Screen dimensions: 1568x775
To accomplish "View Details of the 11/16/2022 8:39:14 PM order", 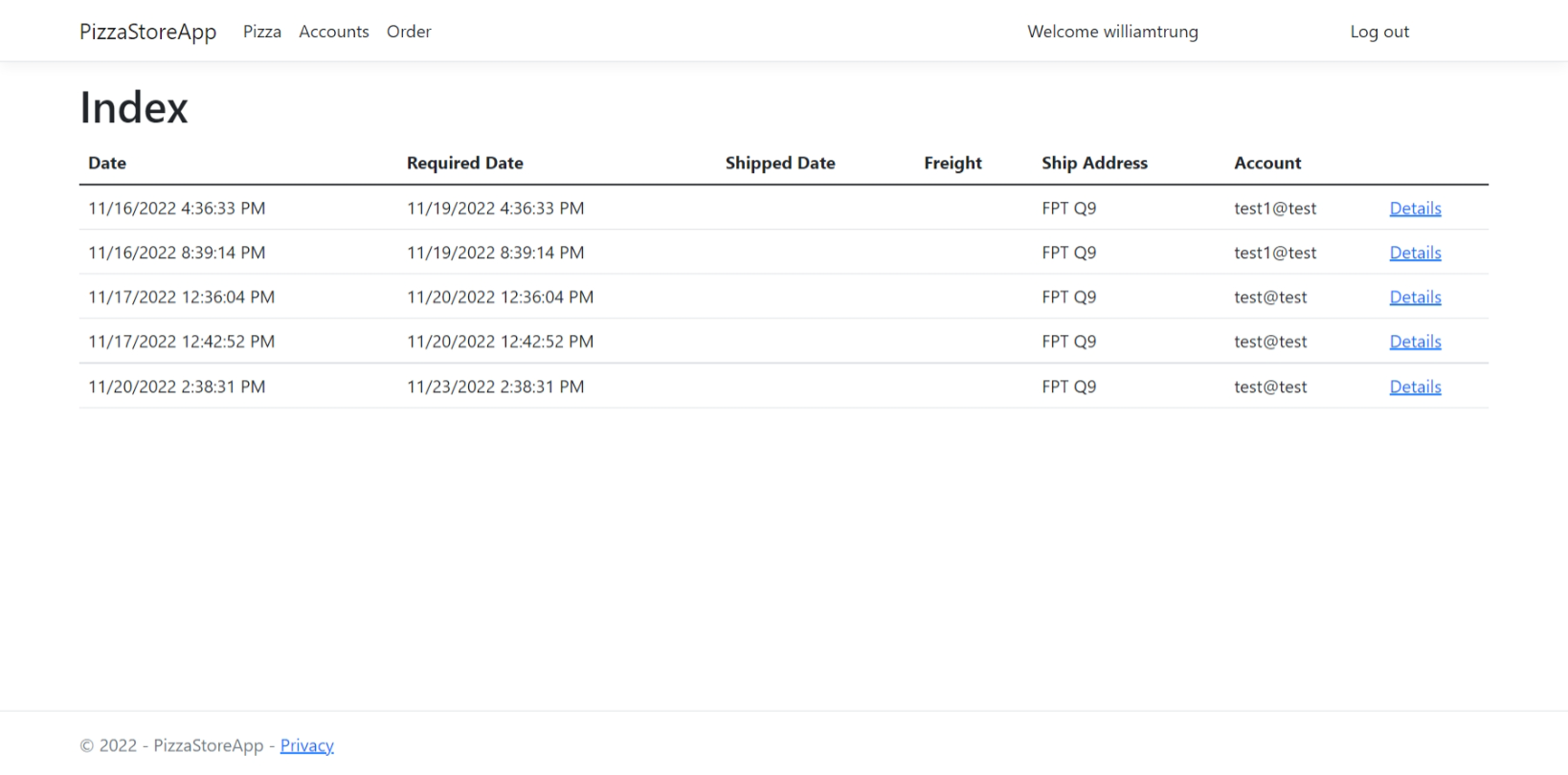I will pyautogui.click(x=1415, y=252).
